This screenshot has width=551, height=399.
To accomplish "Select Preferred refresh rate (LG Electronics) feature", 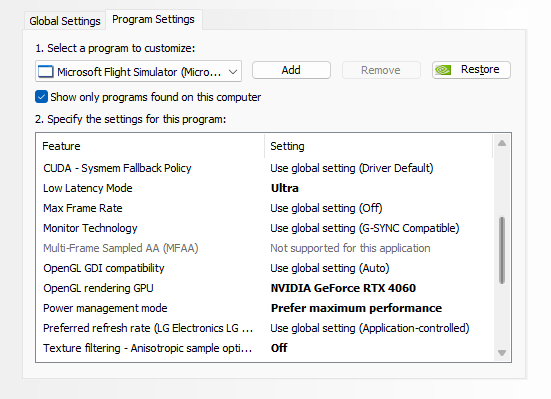I will [x=148, y=328].
